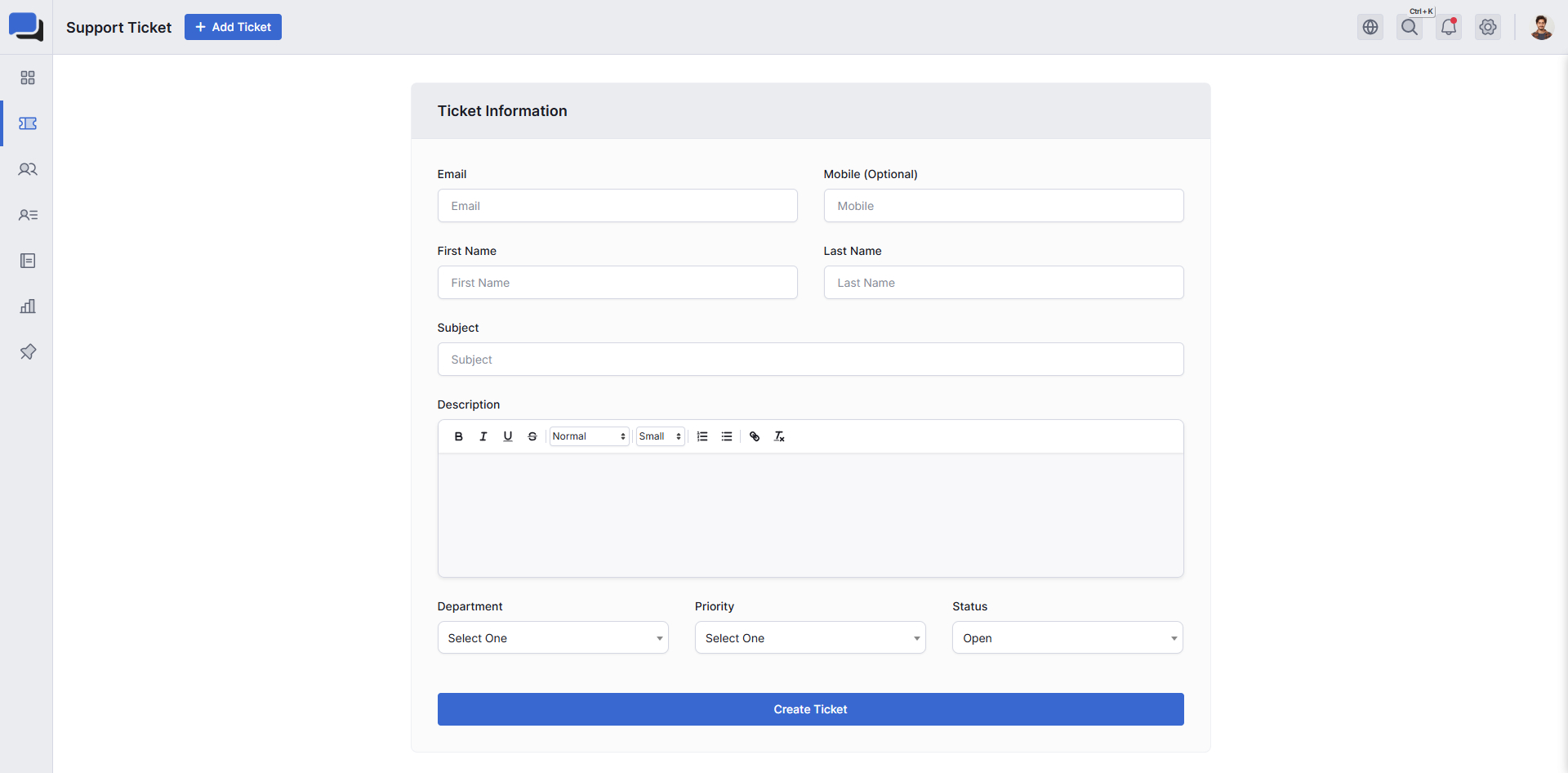The image size is (1568, 773).
Task: Open the tickets section in sidebar
Action: [28, 123]
